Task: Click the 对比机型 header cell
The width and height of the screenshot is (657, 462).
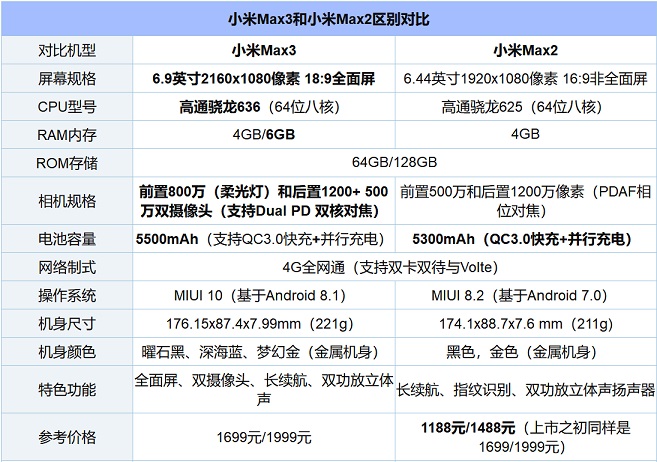Action: point(67,49)
